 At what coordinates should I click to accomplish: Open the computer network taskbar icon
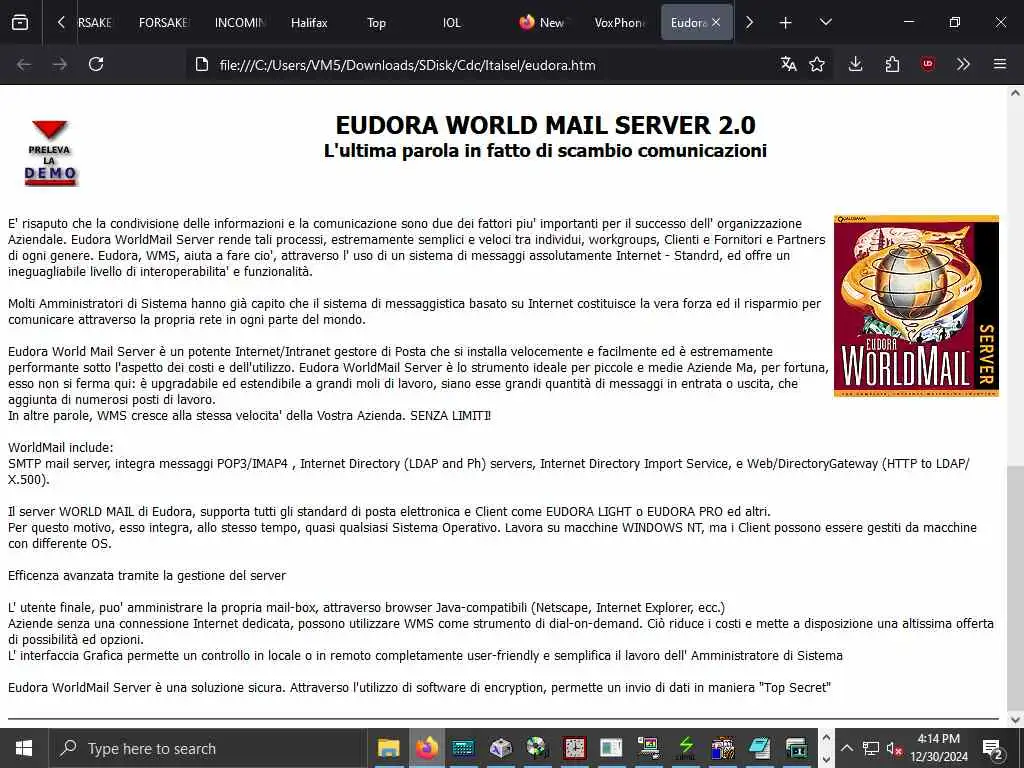point(648,748)
